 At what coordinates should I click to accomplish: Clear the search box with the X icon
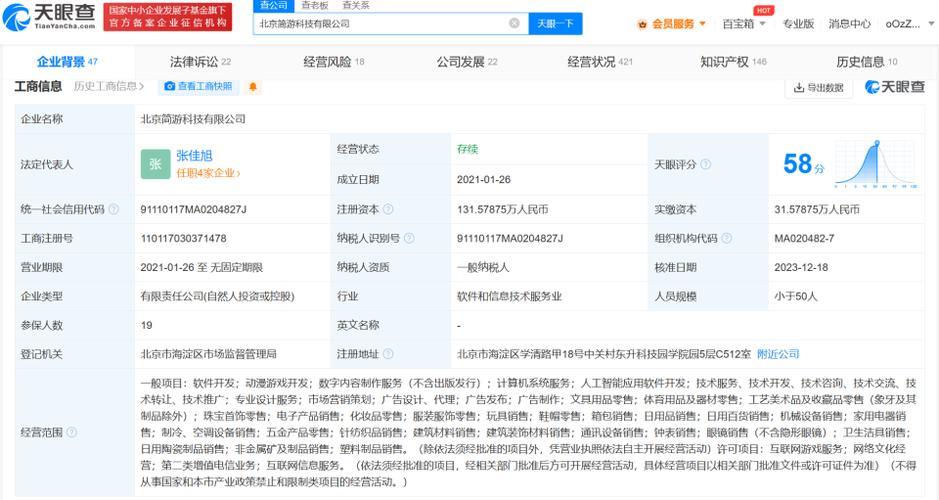click(514, 23)
